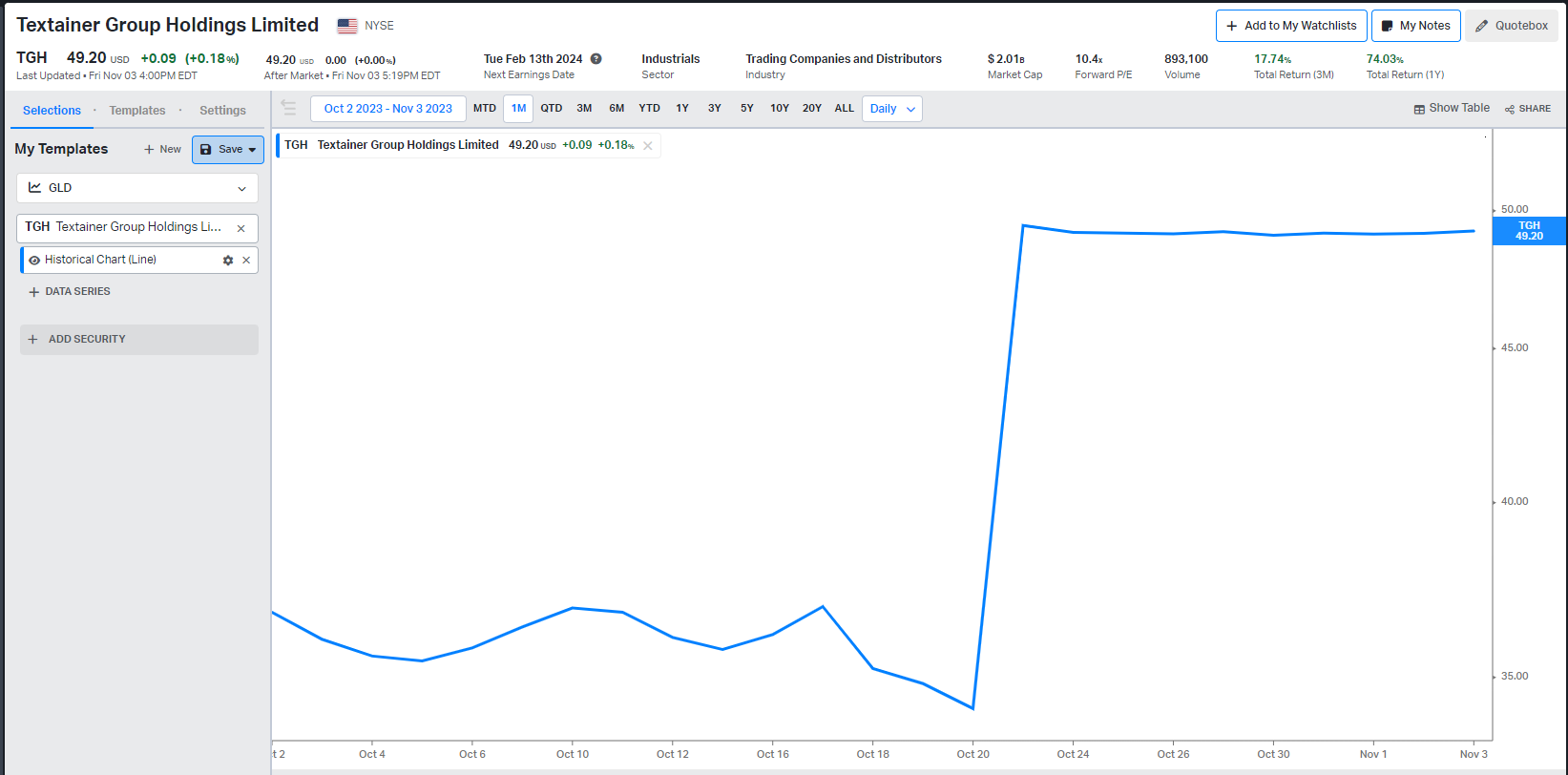Click the $2.01B Market Cap value
This screenshot has width=1568, height=775.
tap(1006, 59)
